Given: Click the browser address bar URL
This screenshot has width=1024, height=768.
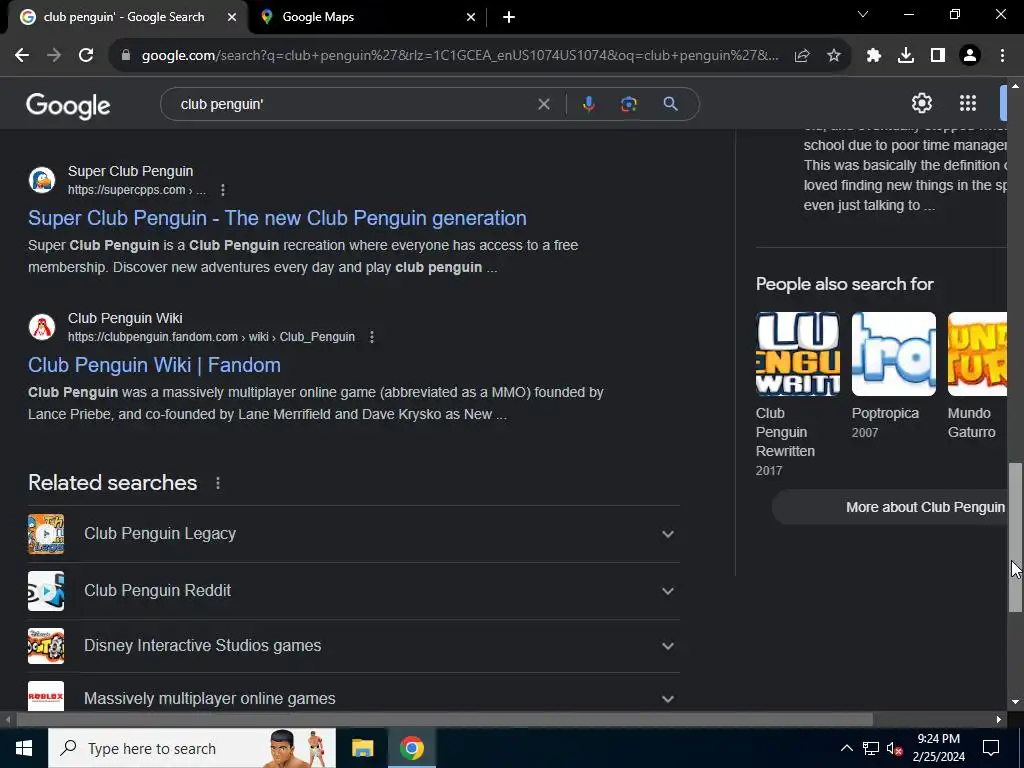Looking at the screenshot, I should [x=460, y=56].
